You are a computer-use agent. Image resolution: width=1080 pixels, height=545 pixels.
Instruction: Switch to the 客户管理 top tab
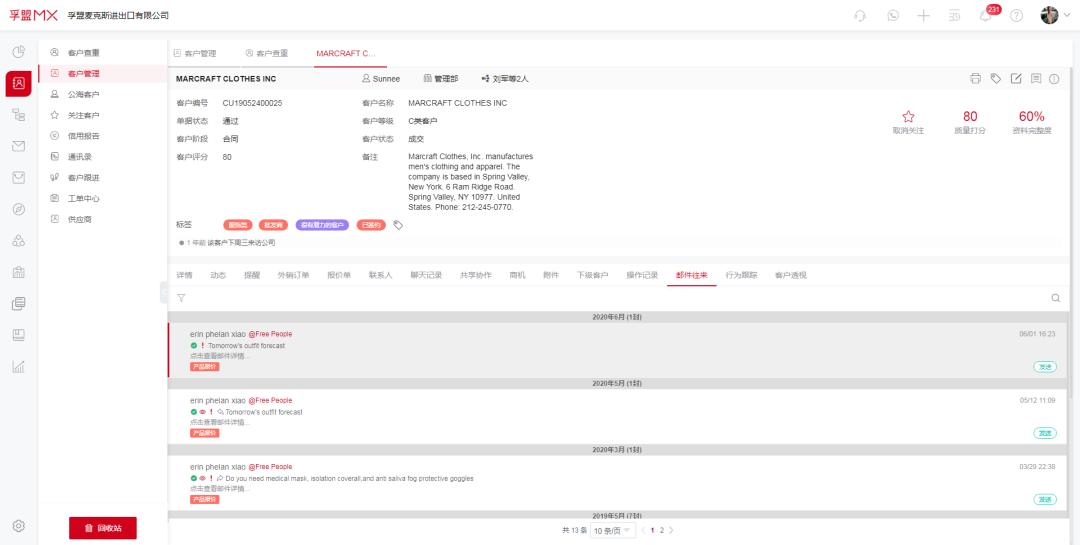pos(195,53)
